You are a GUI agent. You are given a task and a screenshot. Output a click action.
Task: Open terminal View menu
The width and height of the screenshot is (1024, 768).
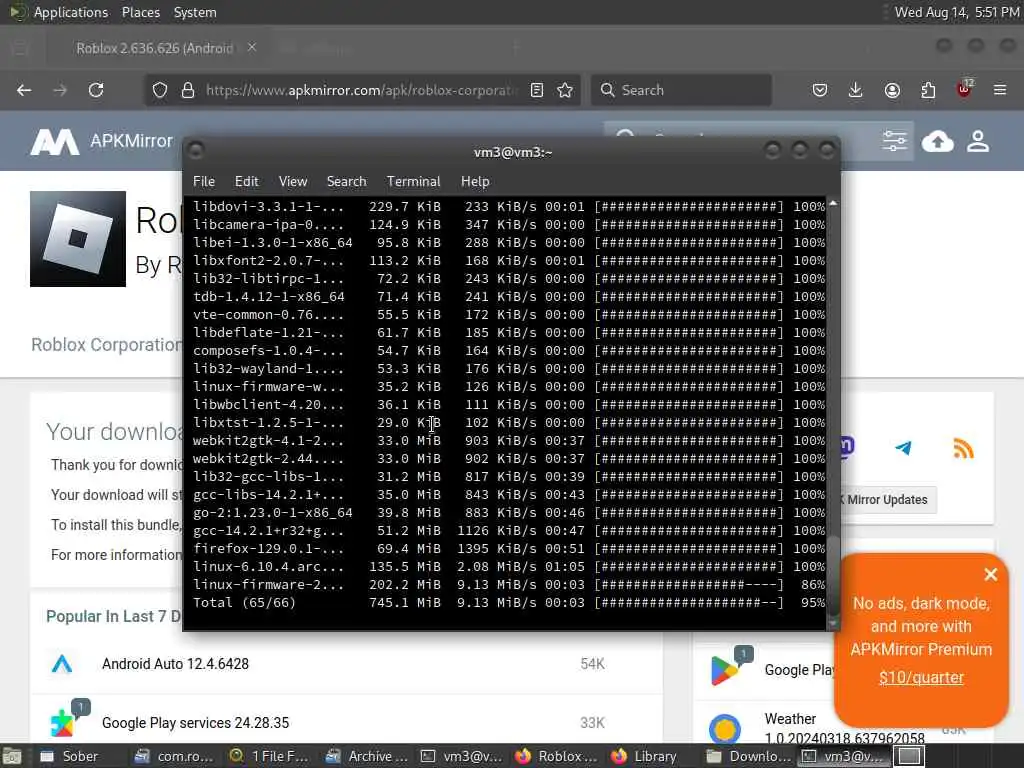click(x=293, y=182)
